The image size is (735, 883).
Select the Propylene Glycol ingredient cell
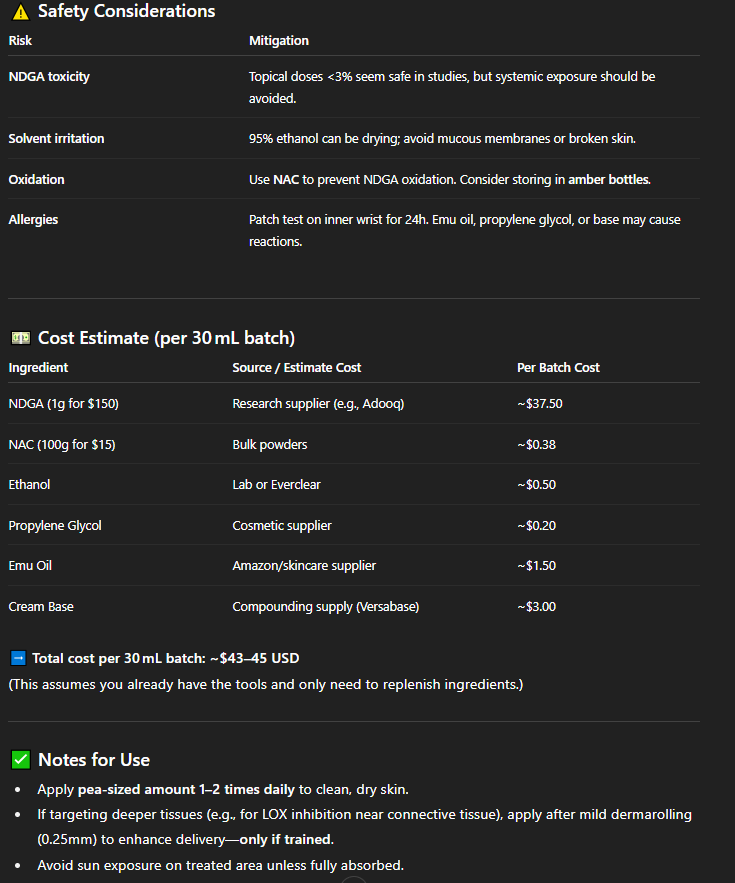coord(55,525)
